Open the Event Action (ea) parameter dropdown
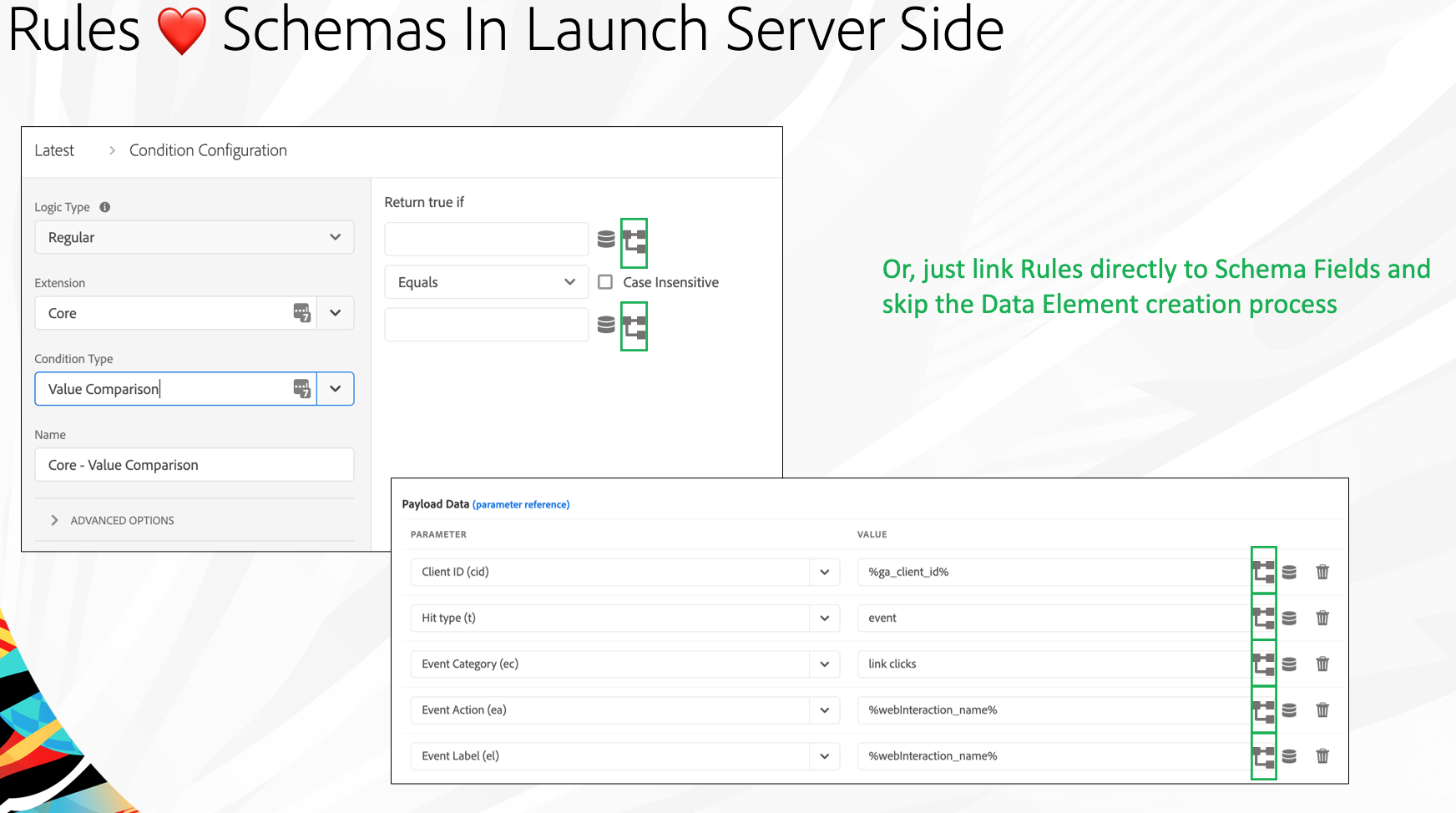The width and height of the screenshot is (1456, 813). (824, 709)
